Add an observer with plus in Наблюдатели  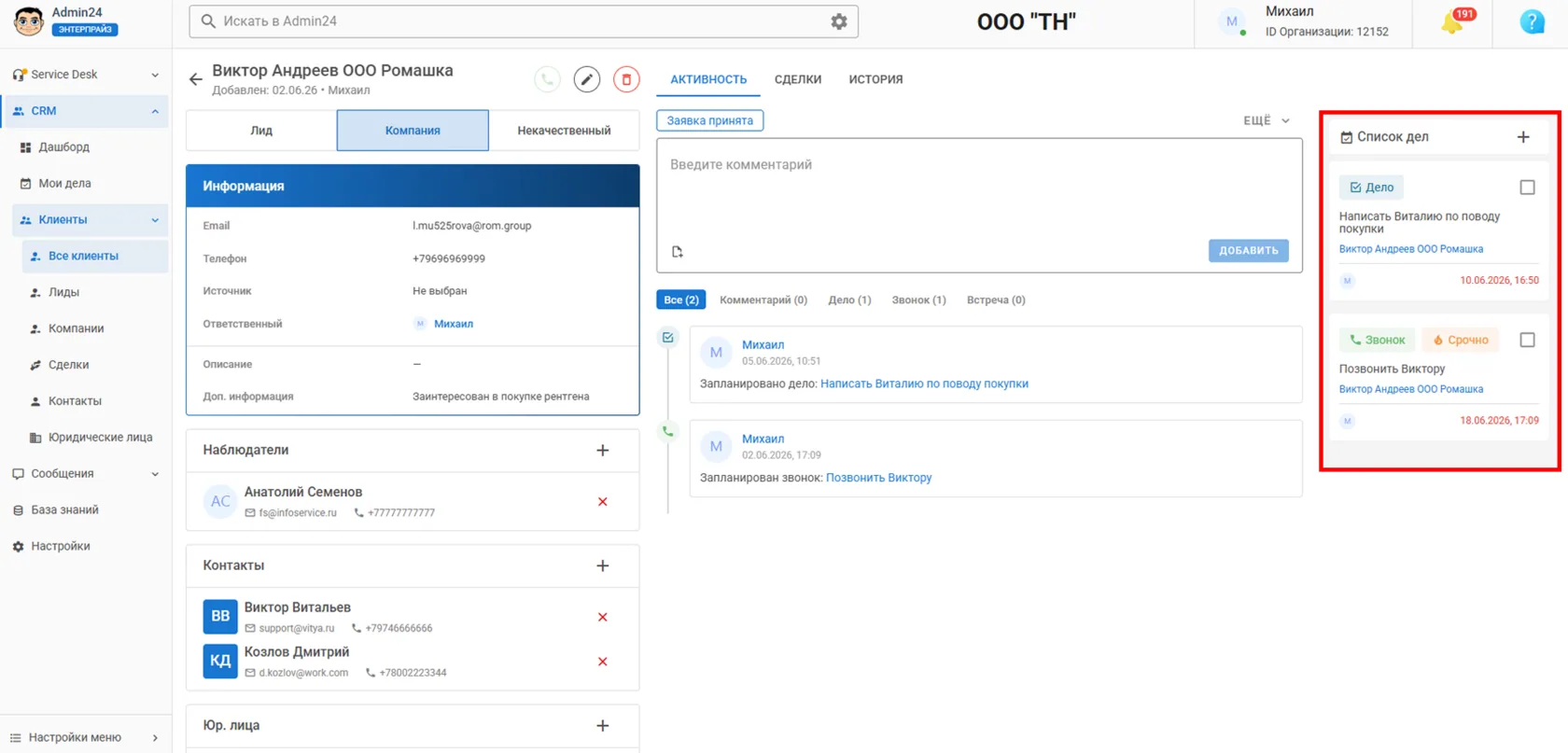coord(603,451)
